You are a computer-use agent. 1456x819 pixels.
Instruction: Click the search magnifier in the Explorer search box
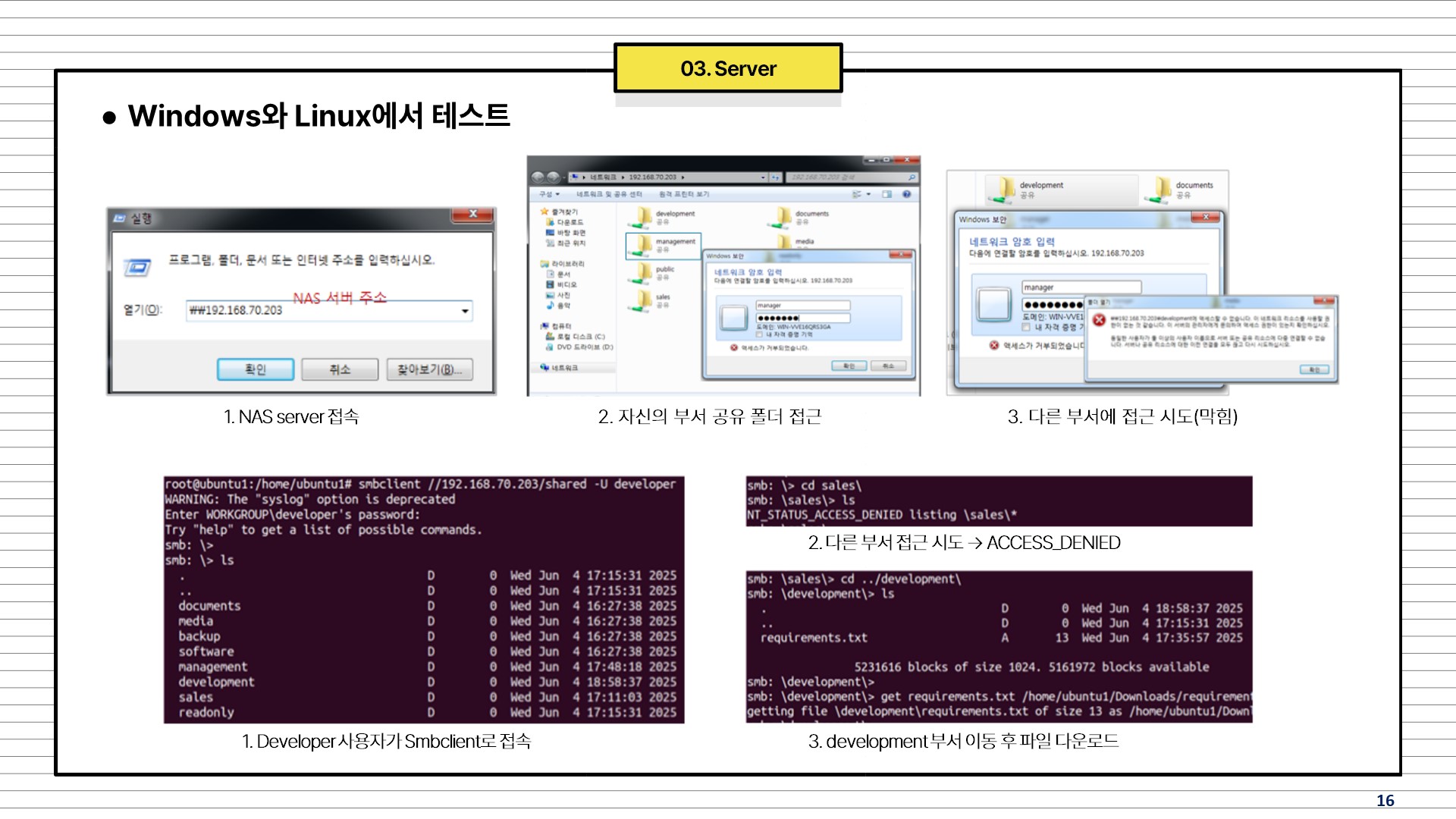[912, 177]
